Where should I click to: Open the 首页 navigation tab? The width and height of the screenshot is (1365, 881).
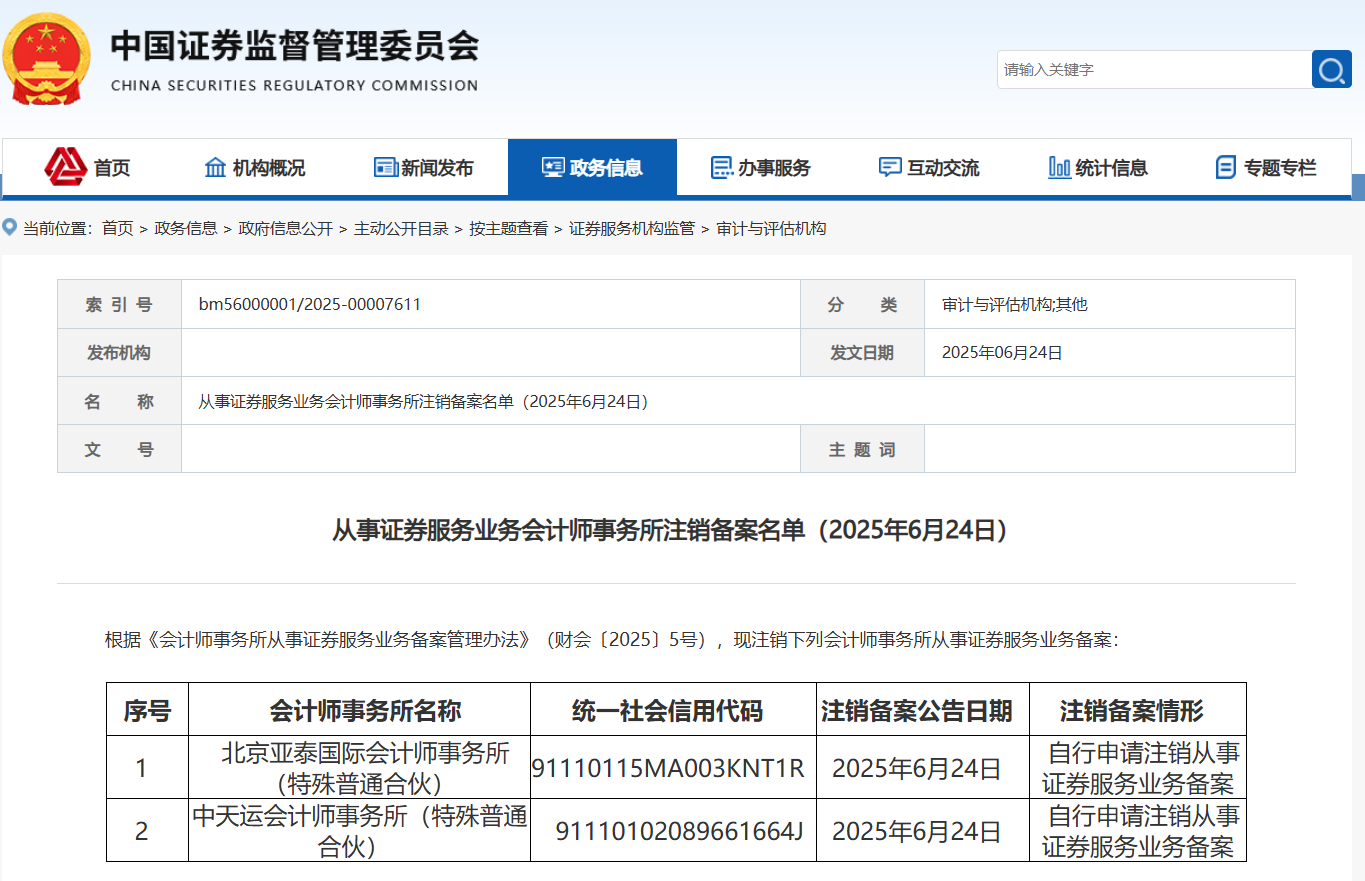[x=88, y=167]
